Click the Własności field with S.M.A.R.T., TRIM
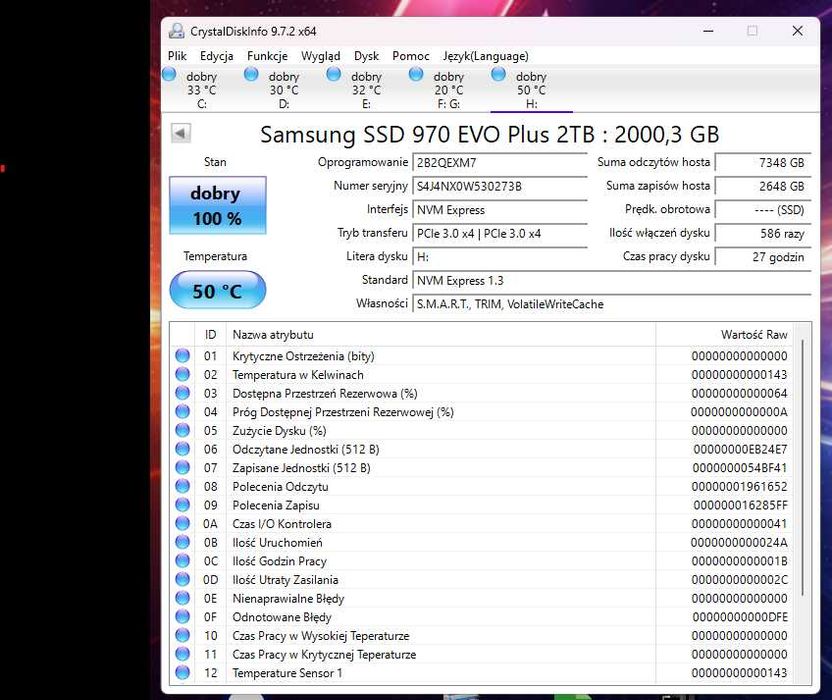Viewport: 832px width, 700px height. (612, 304)
